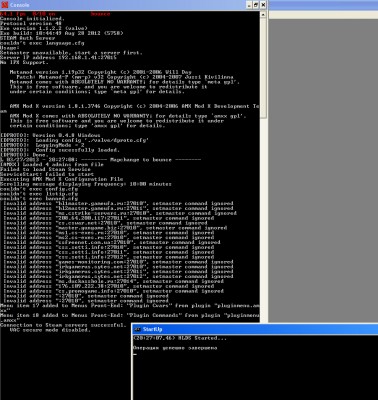Click 'Connection to Steam servers successful' line
378x400 pixels.
[x=63, y=325]
